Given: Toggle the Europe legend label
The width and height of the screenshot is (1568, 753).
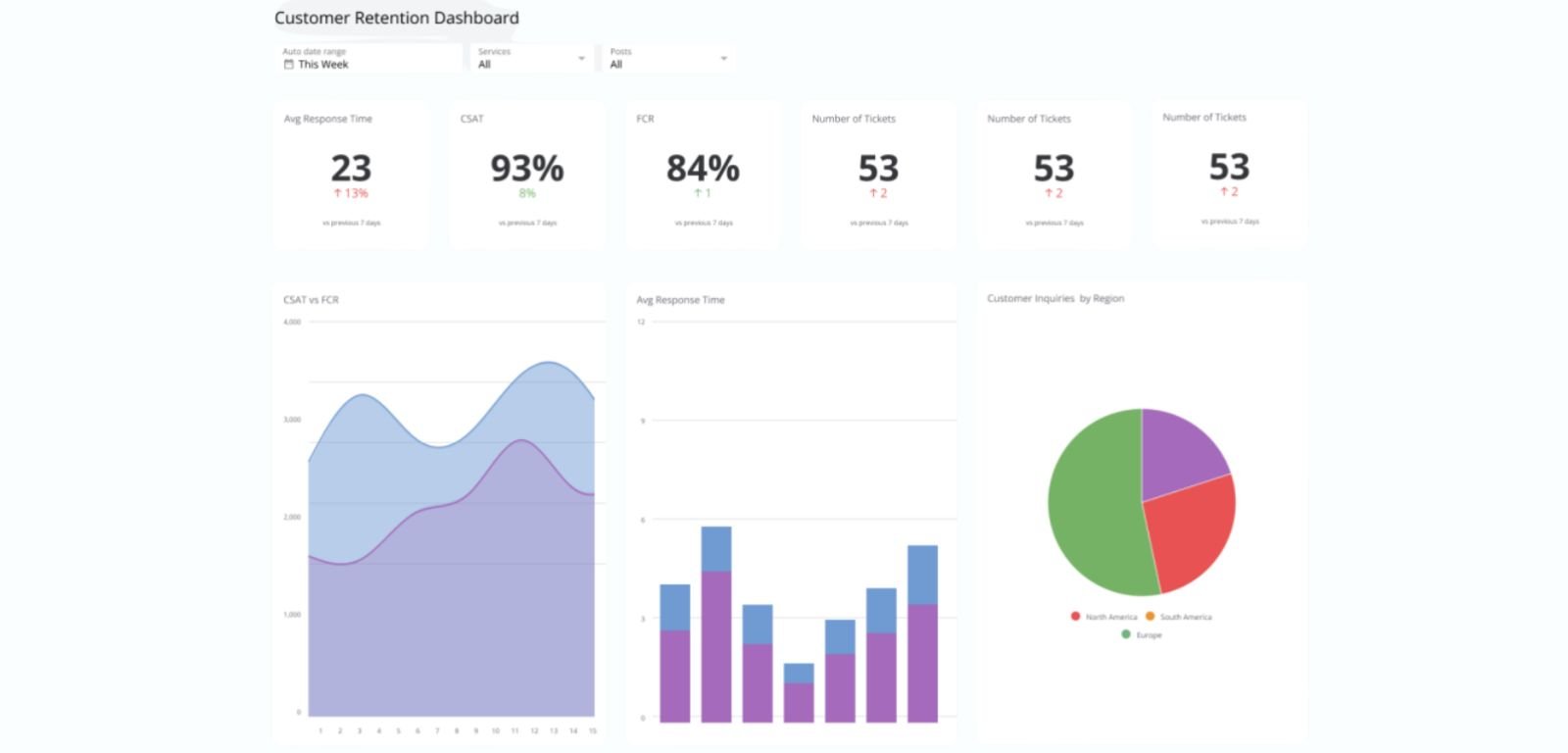Looking at the screenshot, I should tap(1149, 635).
